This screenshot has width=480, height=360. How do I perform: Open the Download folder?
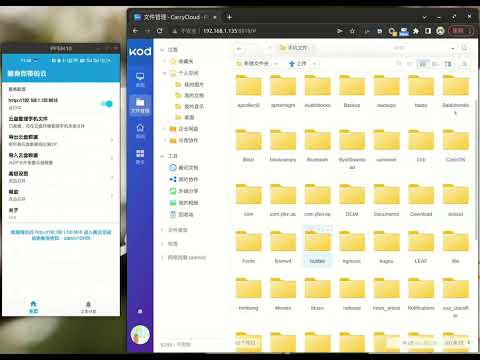coord(421,199)
